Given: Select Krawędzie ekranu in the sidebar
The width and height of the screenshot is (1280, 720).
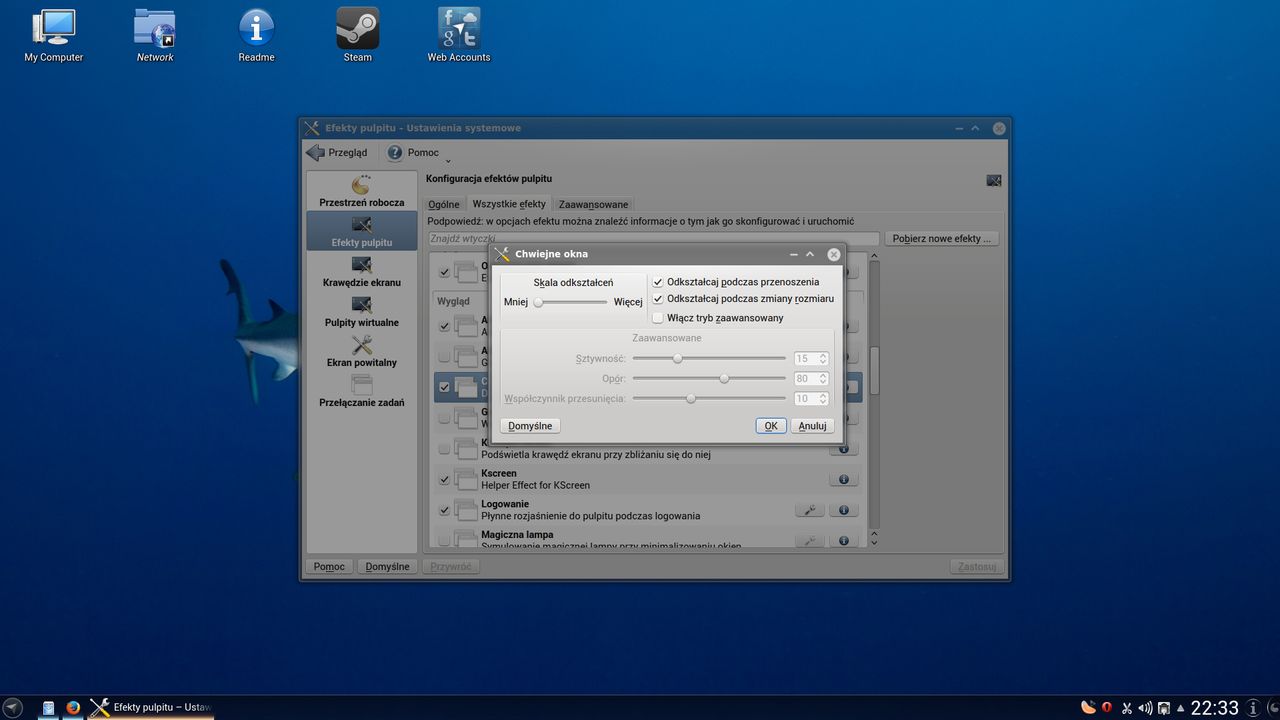Looking at the screenshot, I should [362, 271].
